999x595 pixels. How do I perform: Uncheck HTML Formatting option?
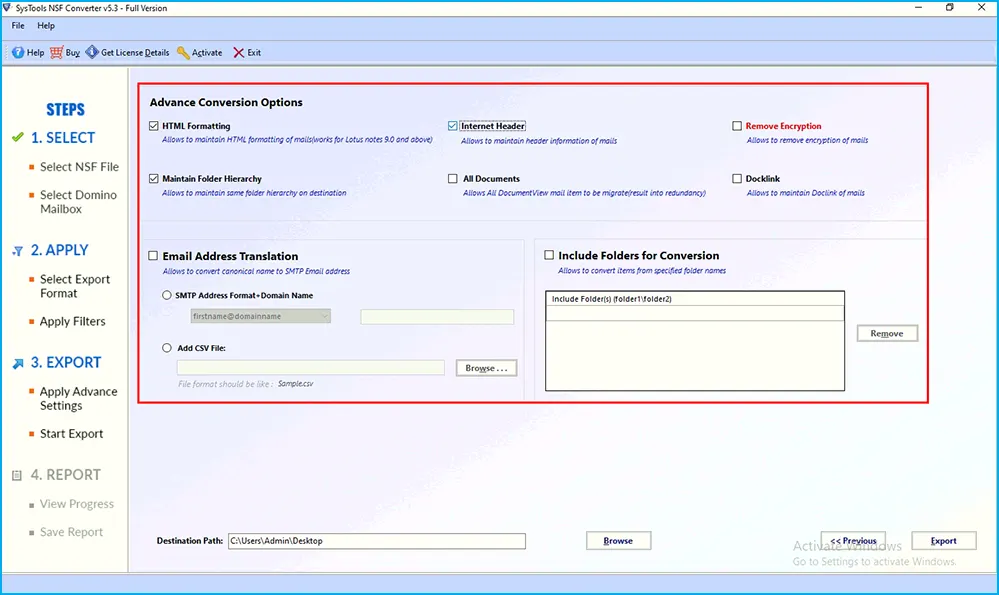click(x=154, y=125)
